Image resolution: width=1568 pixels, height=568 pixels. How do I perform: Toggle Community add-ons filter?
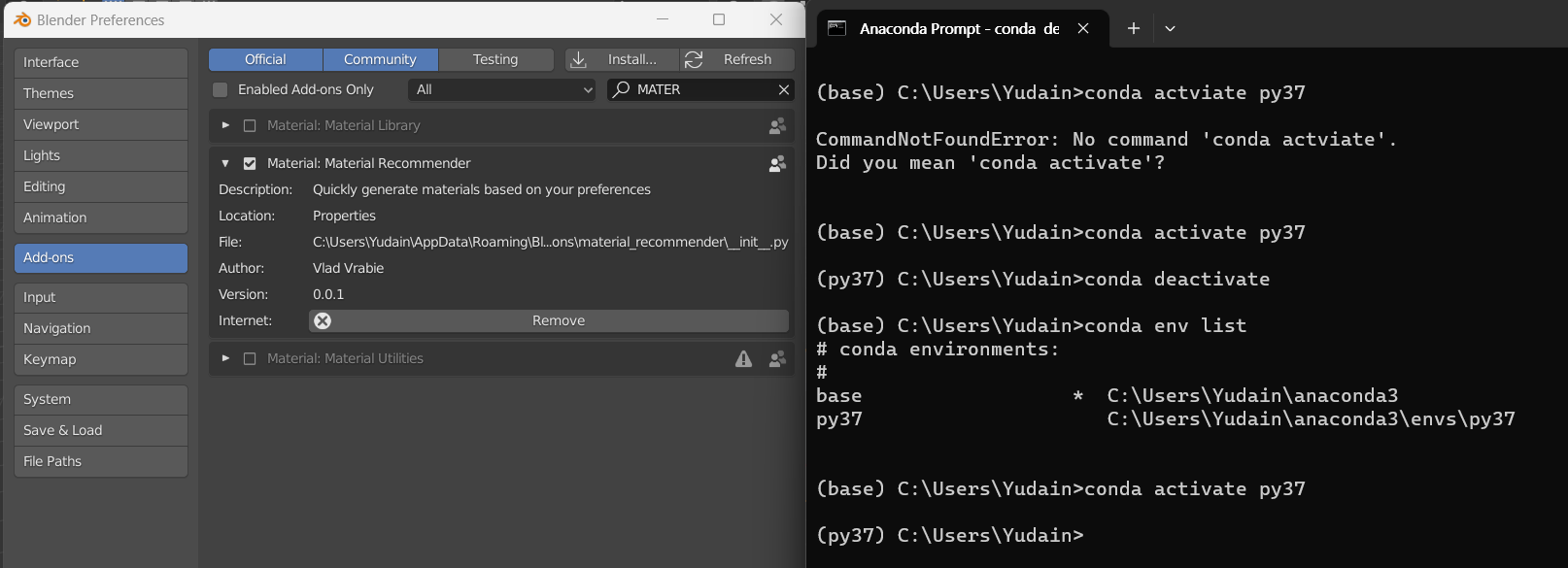(x=380, y=59)
